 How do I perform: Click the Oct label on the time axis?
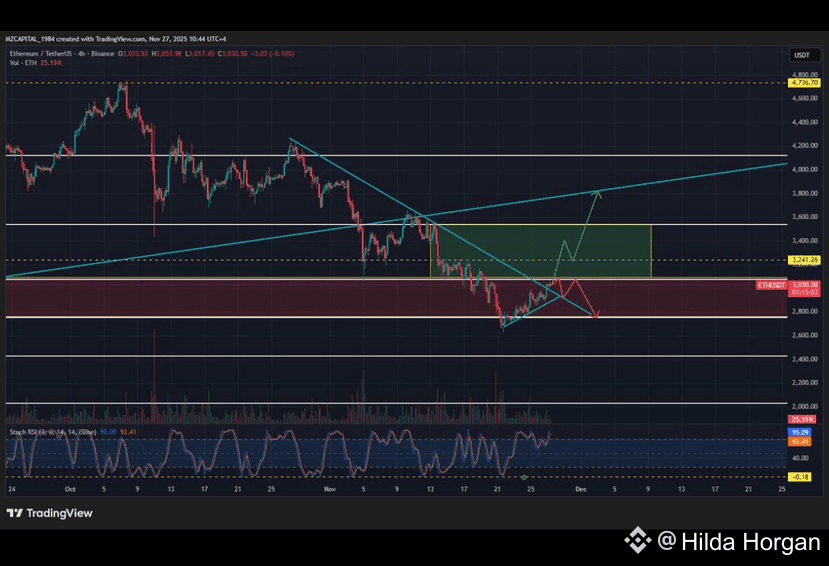click(x=70, y=489)
